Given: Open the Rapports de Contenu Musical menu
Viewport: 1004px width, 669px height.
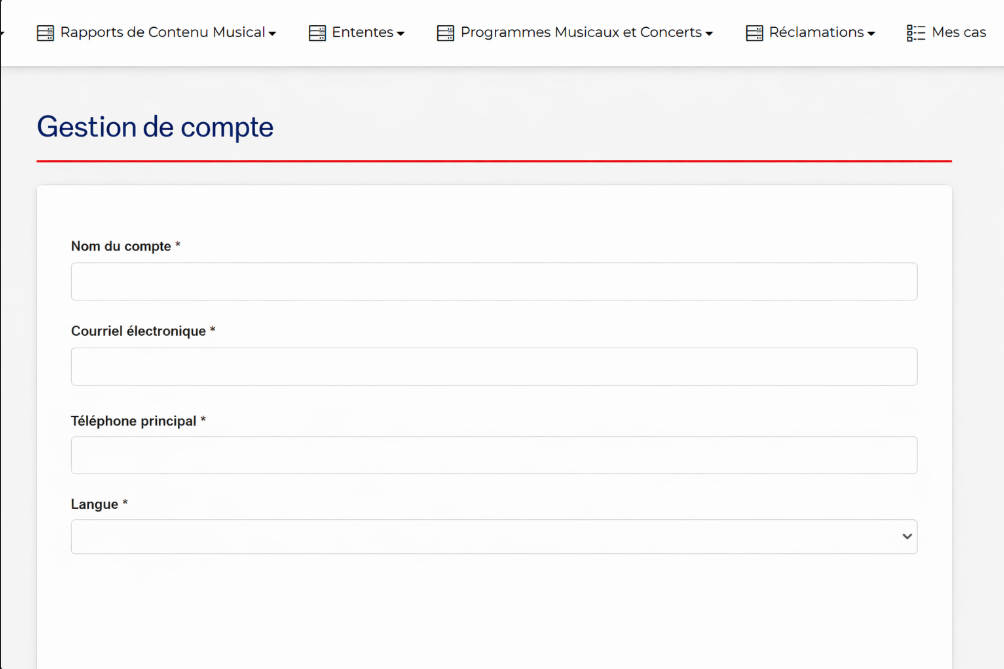Looking at the screenshot, I should coord(162,32).
